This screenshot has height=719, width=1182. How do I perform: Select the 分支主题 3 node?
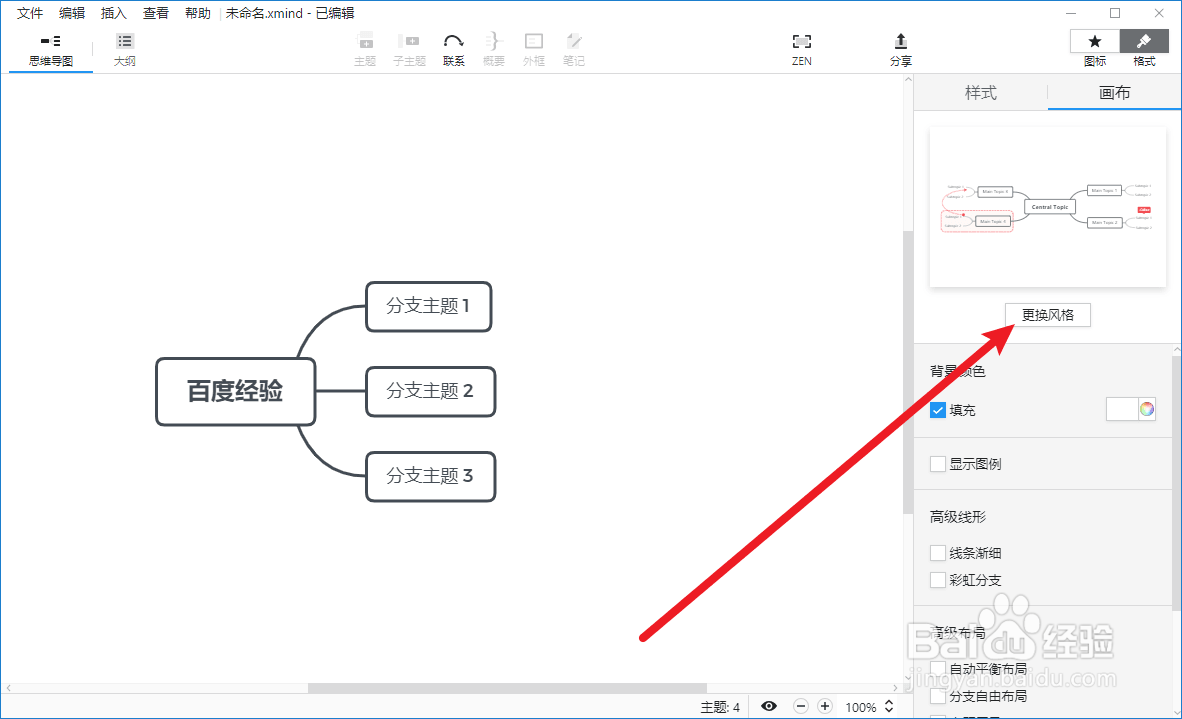430,476
